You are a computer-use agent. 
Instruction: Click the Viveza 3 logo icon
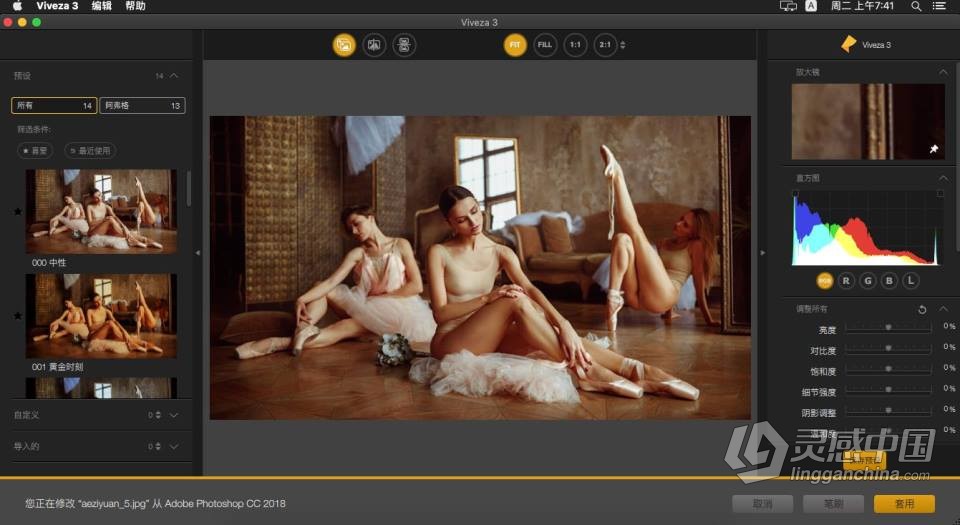coord(849,44)
